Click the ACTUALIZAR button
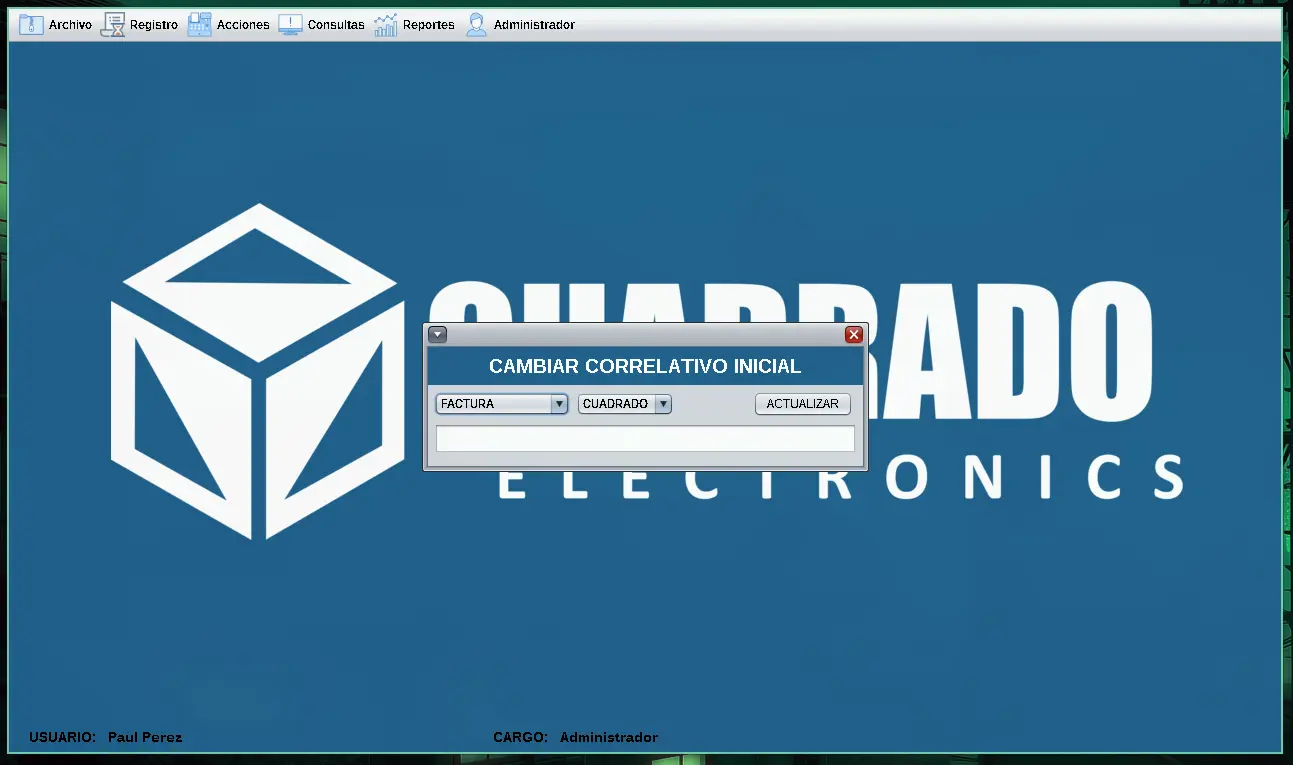 click(x=802, y=404)
